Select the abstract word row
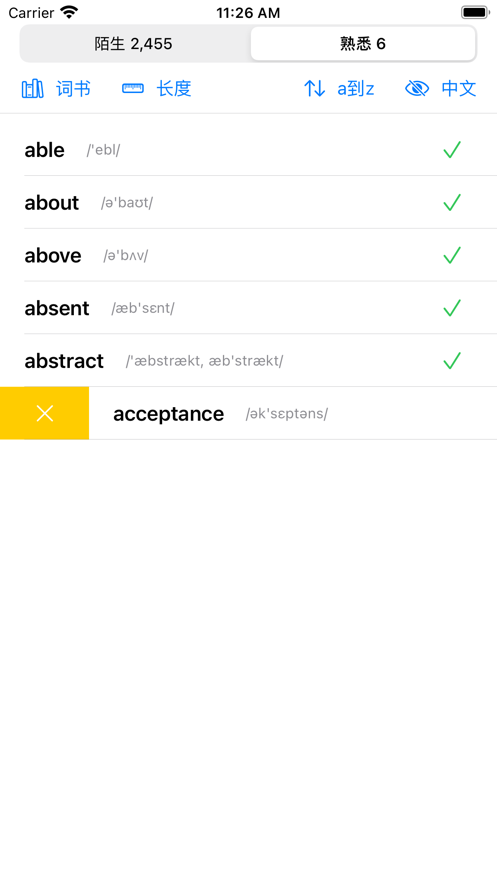 pyautogui.click(x=260, y=360)
